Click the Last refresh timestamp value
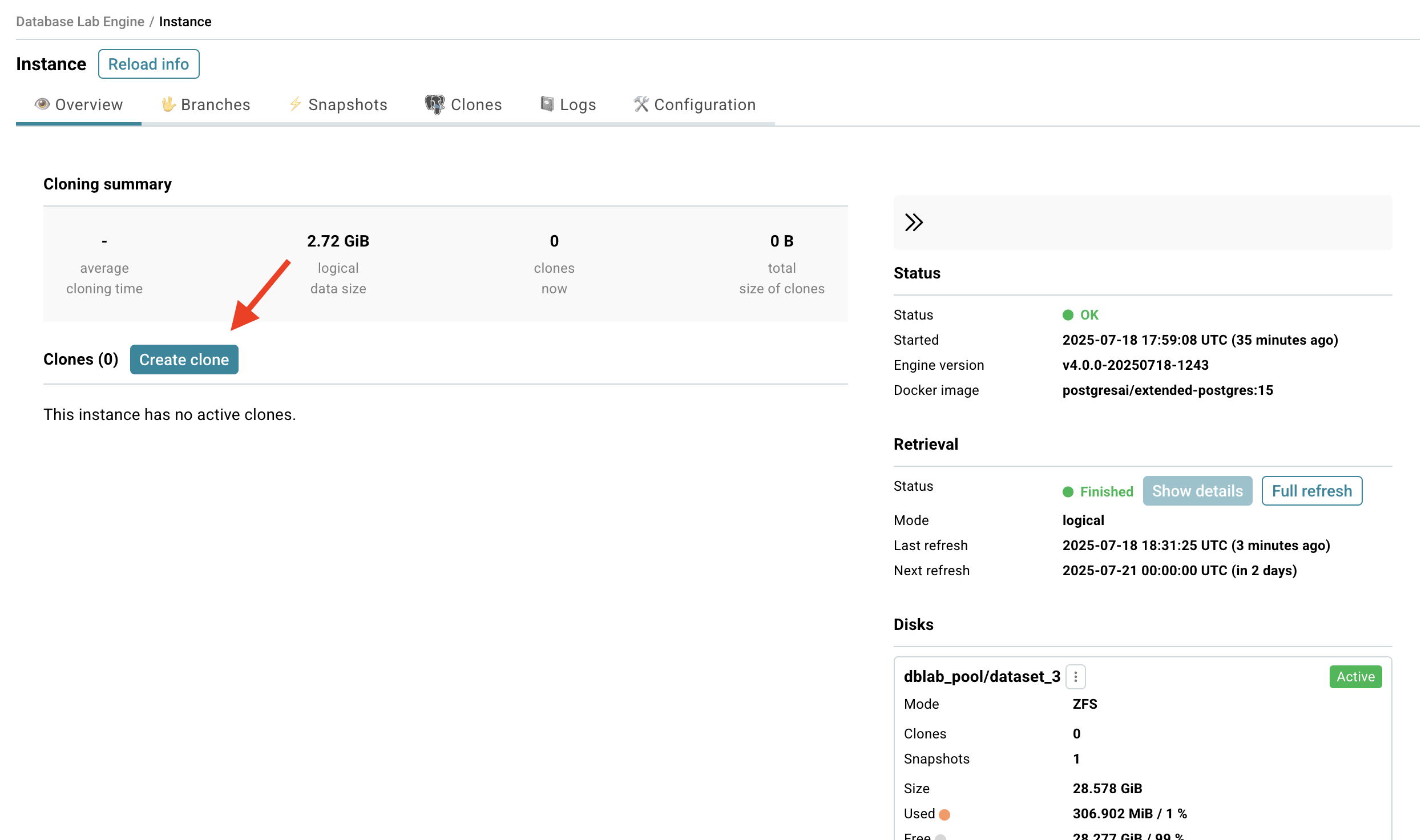 click(1196, 546)
